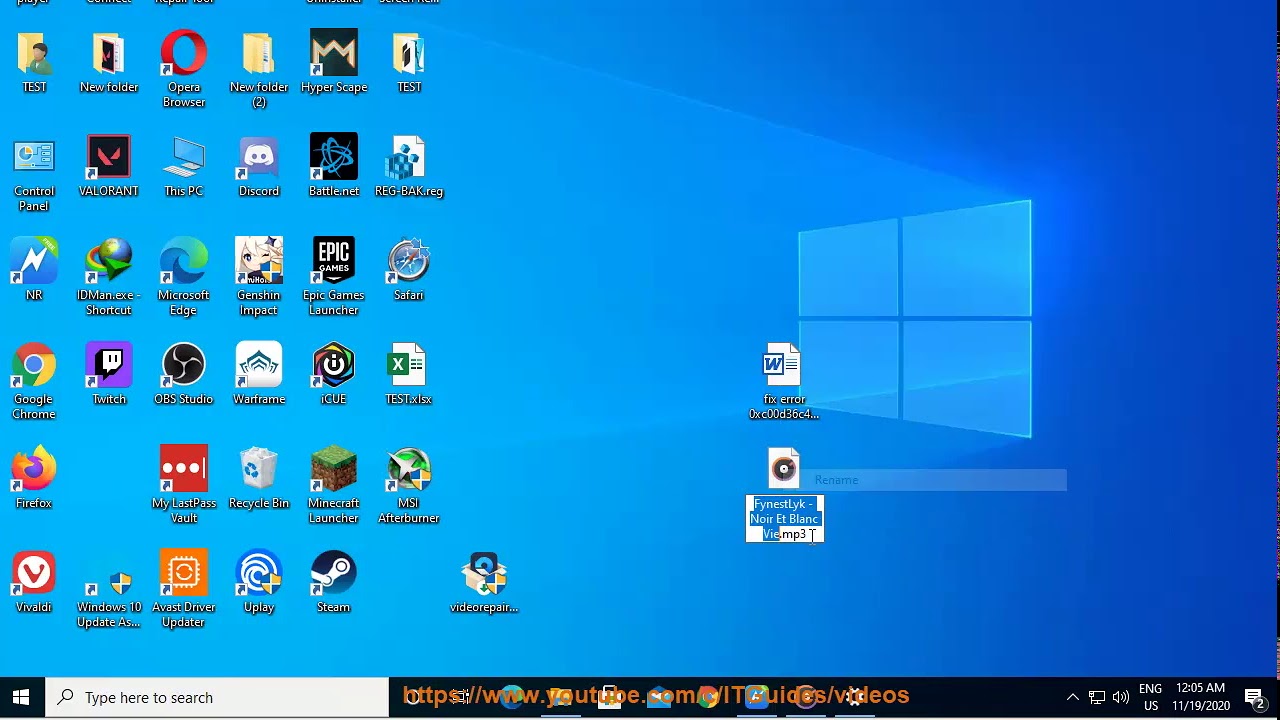Open the Windows Start menu
1280x720 pixels.
[x=22, y=697]
